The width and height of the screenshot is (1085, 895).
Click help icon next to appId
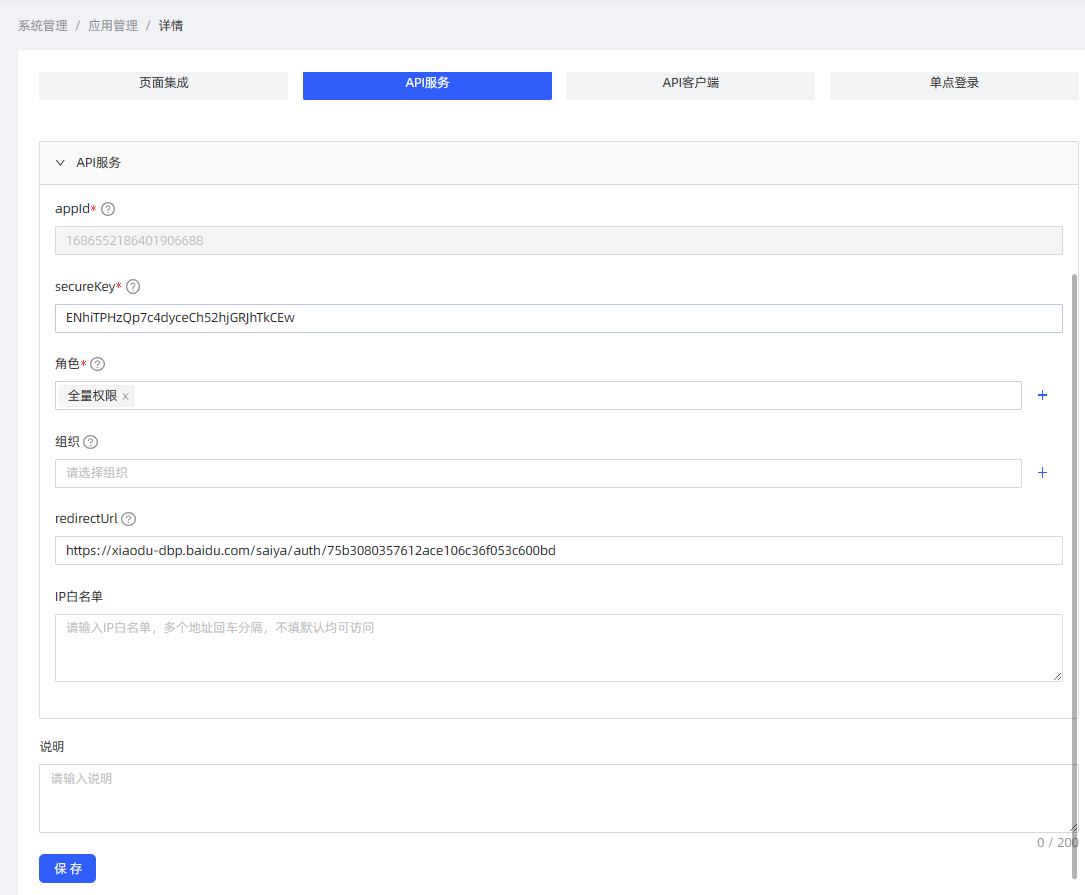[109, 209]
